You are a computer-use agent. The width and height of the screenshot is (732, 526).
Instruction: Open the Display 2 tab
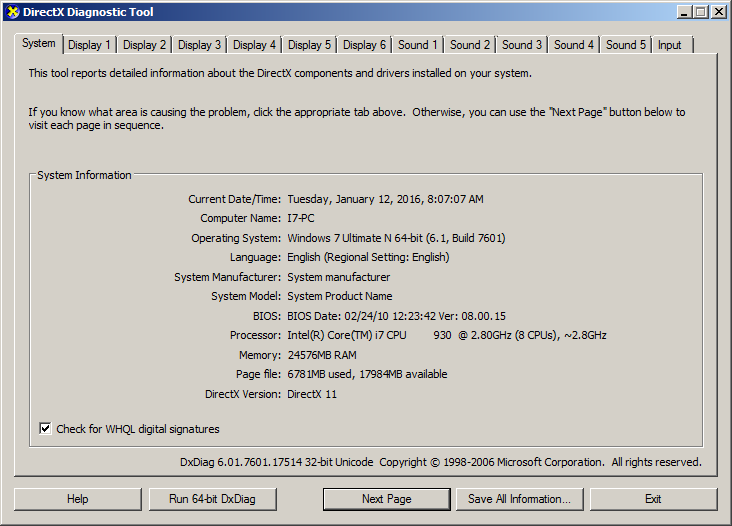coord(144,45)
